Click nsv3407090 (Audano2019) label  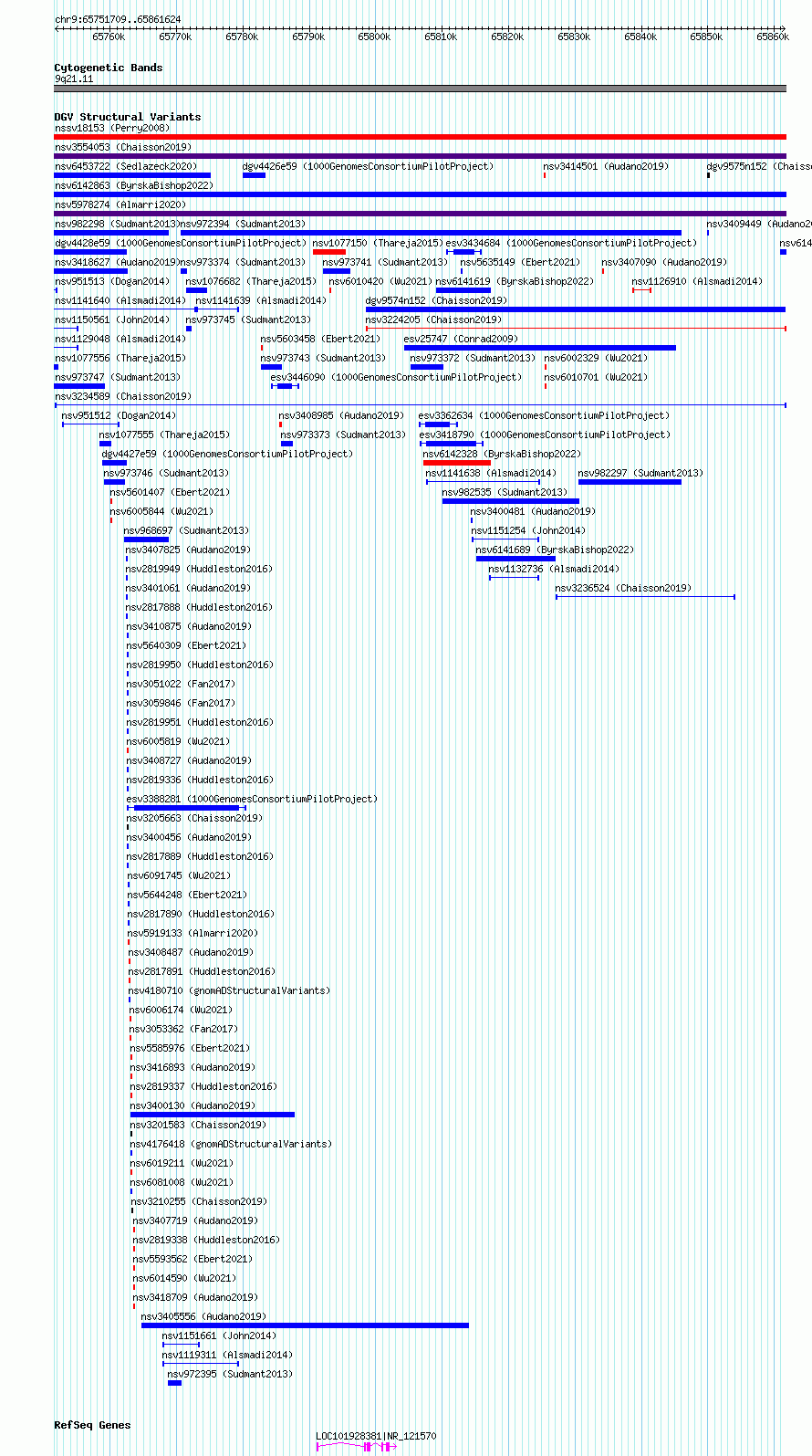[664, 262]
